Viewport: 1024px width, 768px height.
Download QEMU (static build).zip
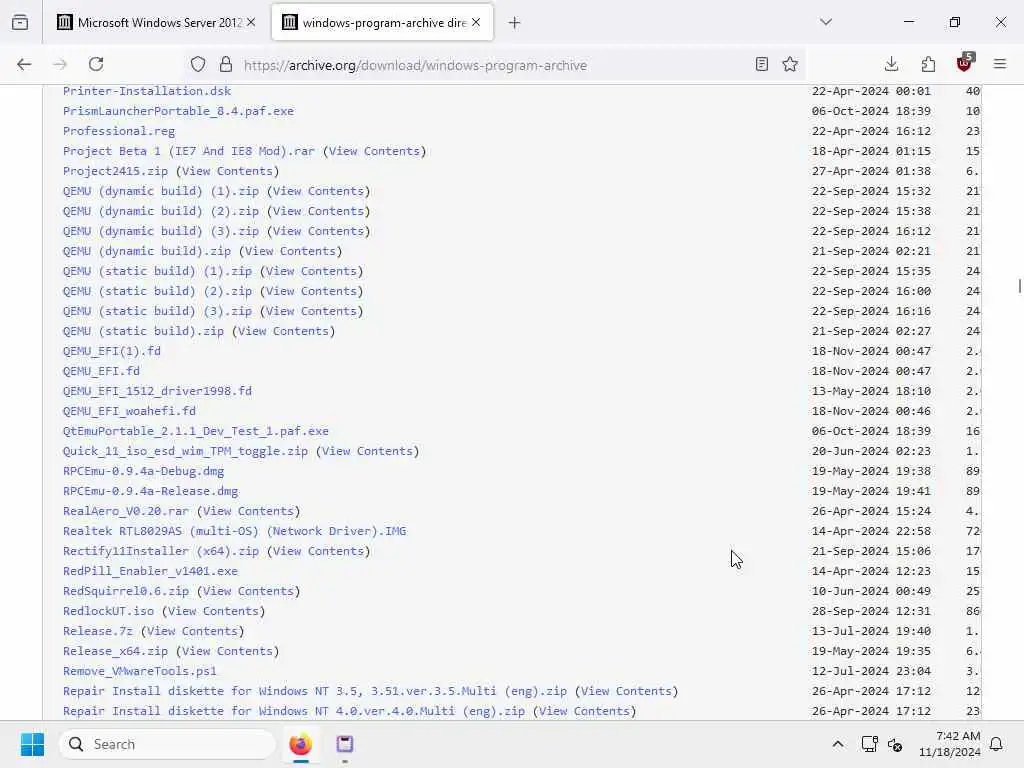coord(143,331)
